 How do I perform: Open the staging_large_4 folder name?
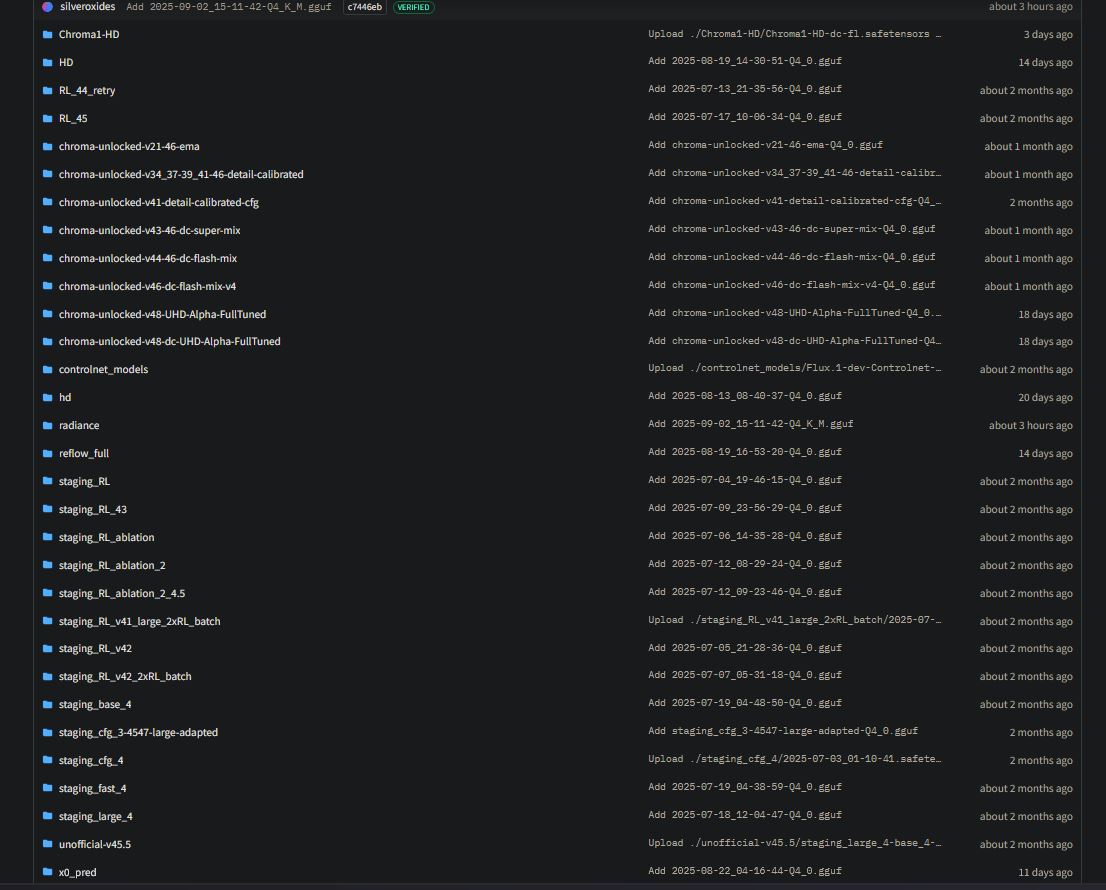pos(96,817)
